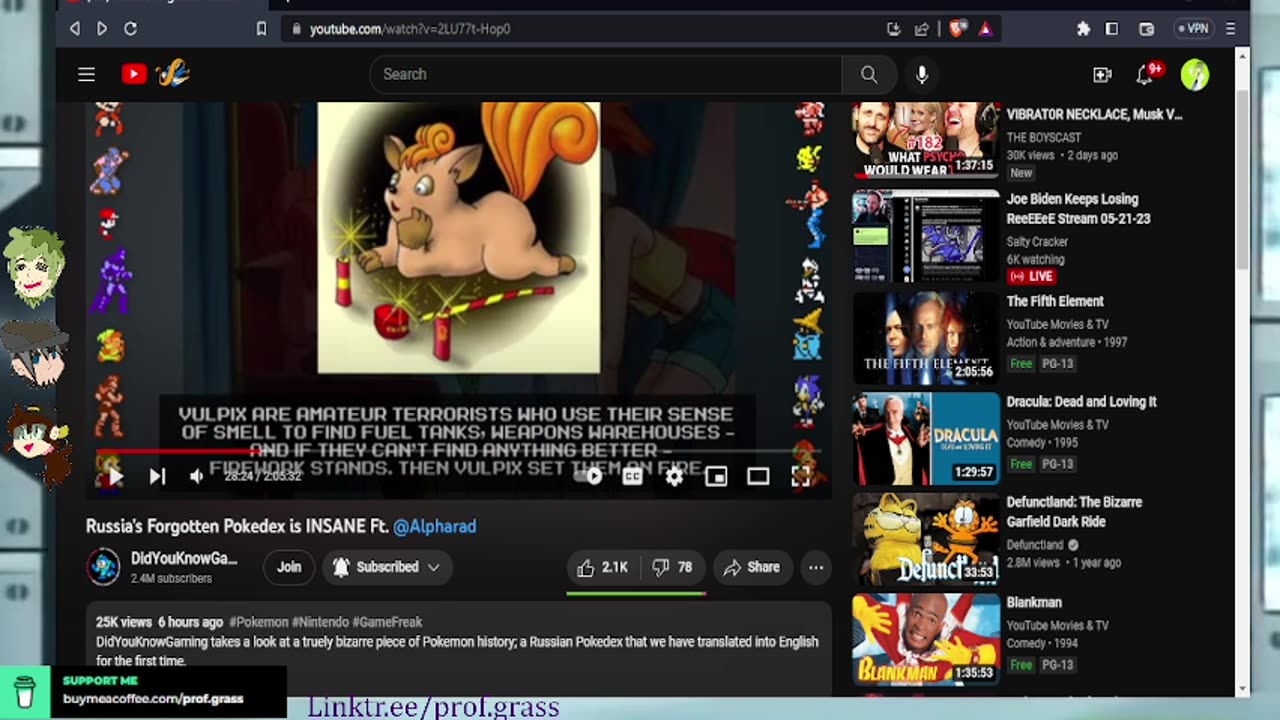Image resolution: width=1280 pixels, height=720 pixels.
Task: Open the Create video icon
Action: (x=1102, y=74)
